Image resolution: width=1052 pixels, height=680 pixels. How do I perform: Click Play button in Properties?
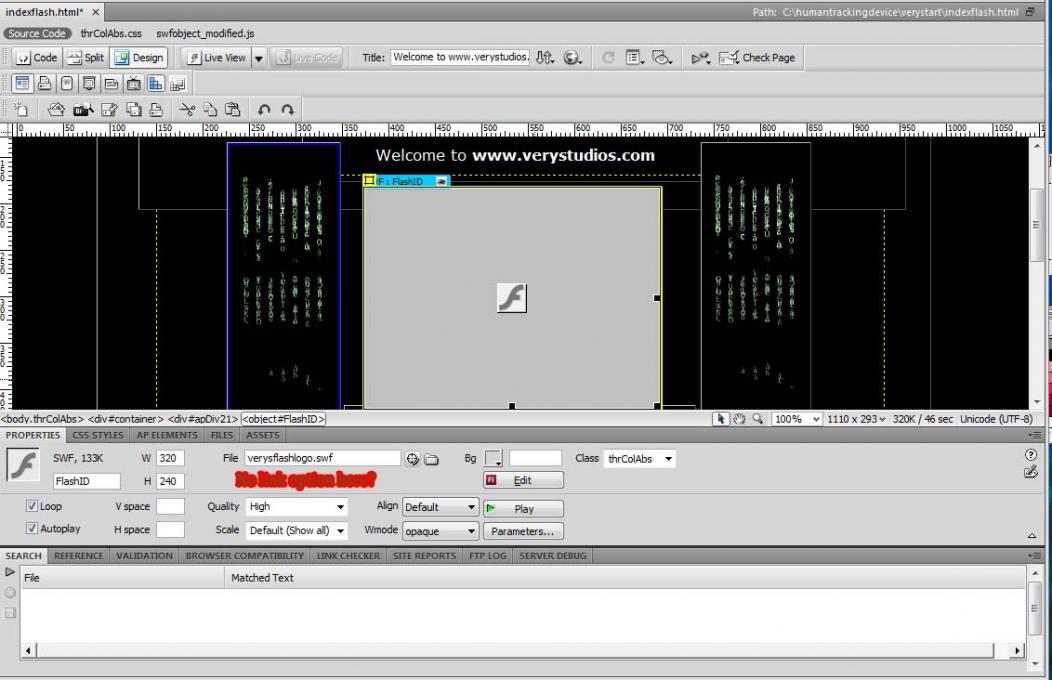pyautogui.click(x=523, y=508)
